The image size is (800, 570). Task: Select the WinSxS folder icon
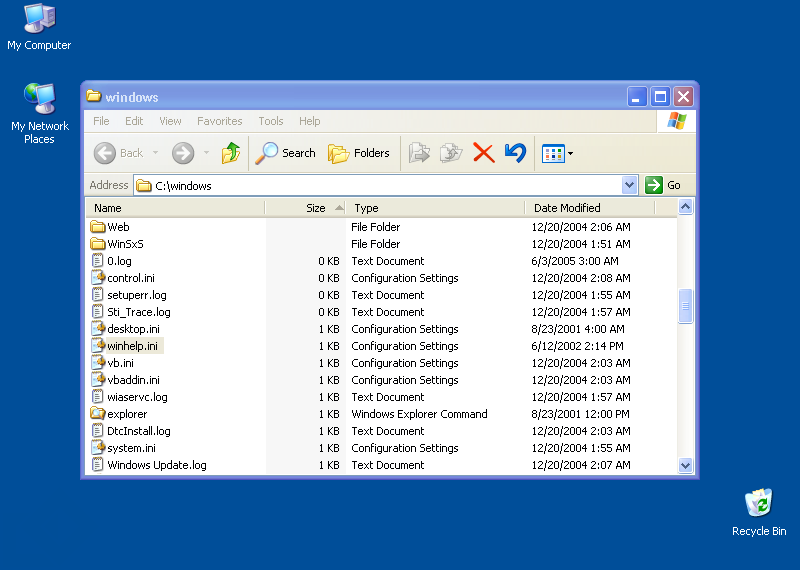pyautogui.click(x=97, y=243)
